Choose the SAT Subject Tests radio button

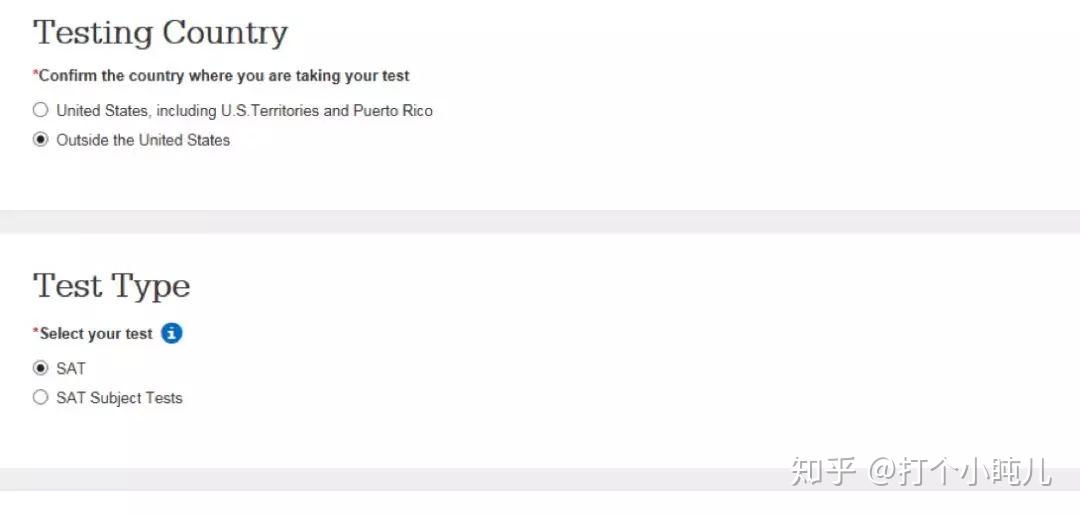(x=40, y=397)
